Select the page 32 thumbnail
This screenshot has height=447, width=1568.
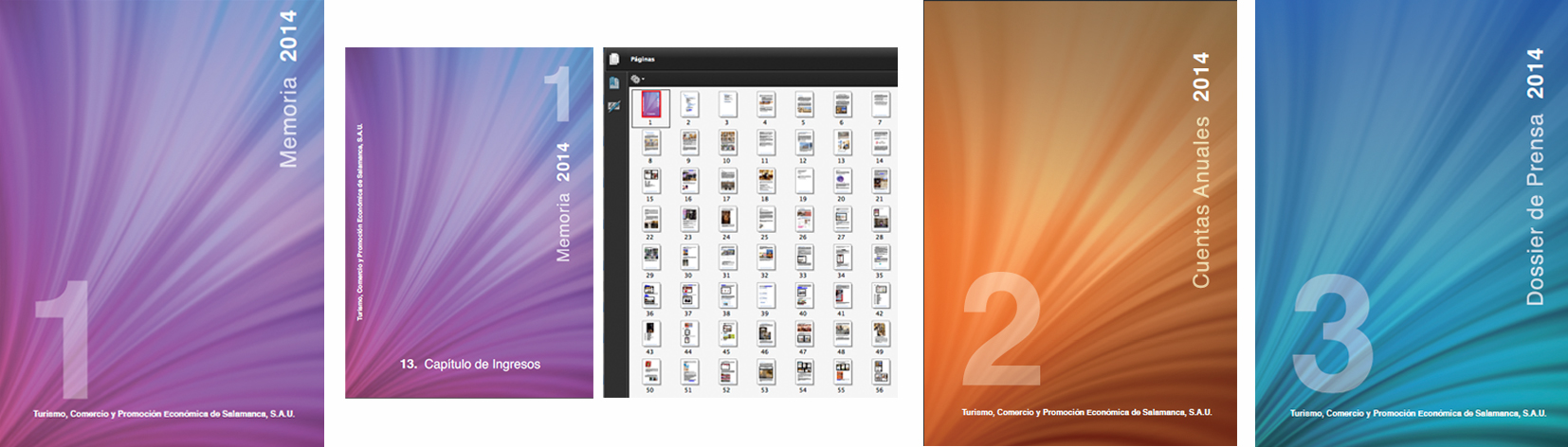pos(765,257)
